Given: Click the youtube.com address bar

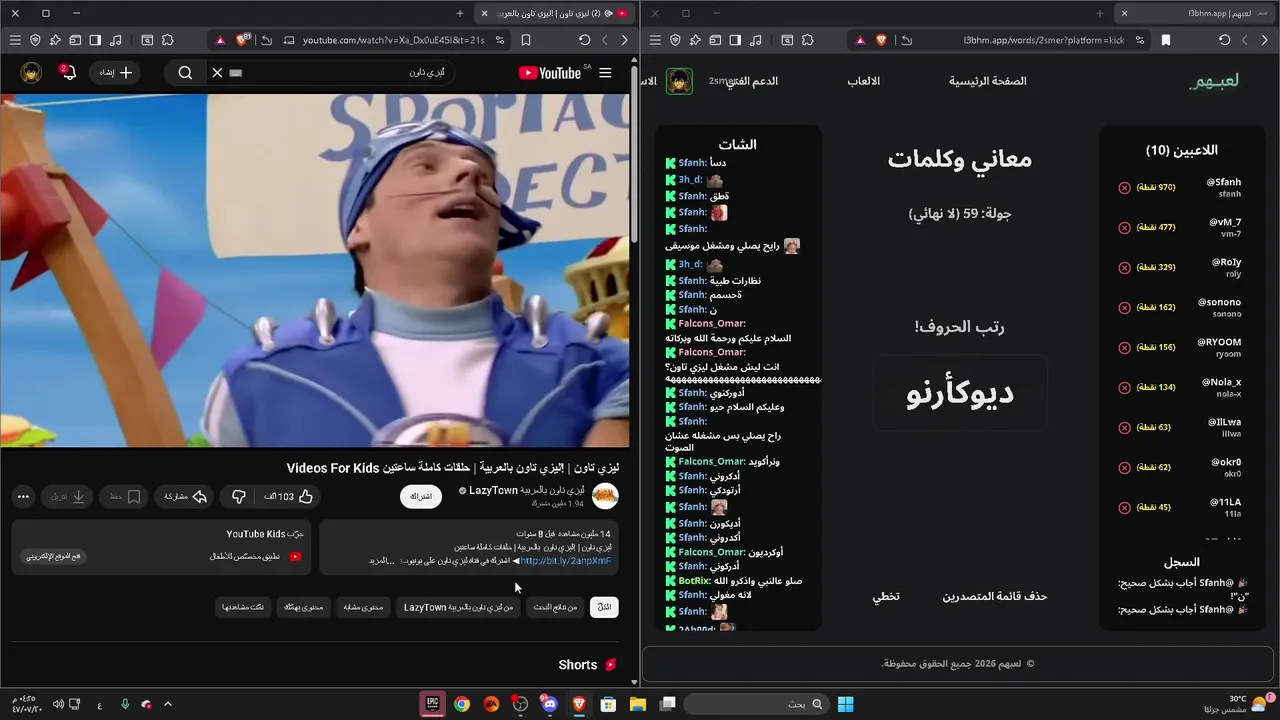Looking at the screenshot, I should click(x=392, y=40).
